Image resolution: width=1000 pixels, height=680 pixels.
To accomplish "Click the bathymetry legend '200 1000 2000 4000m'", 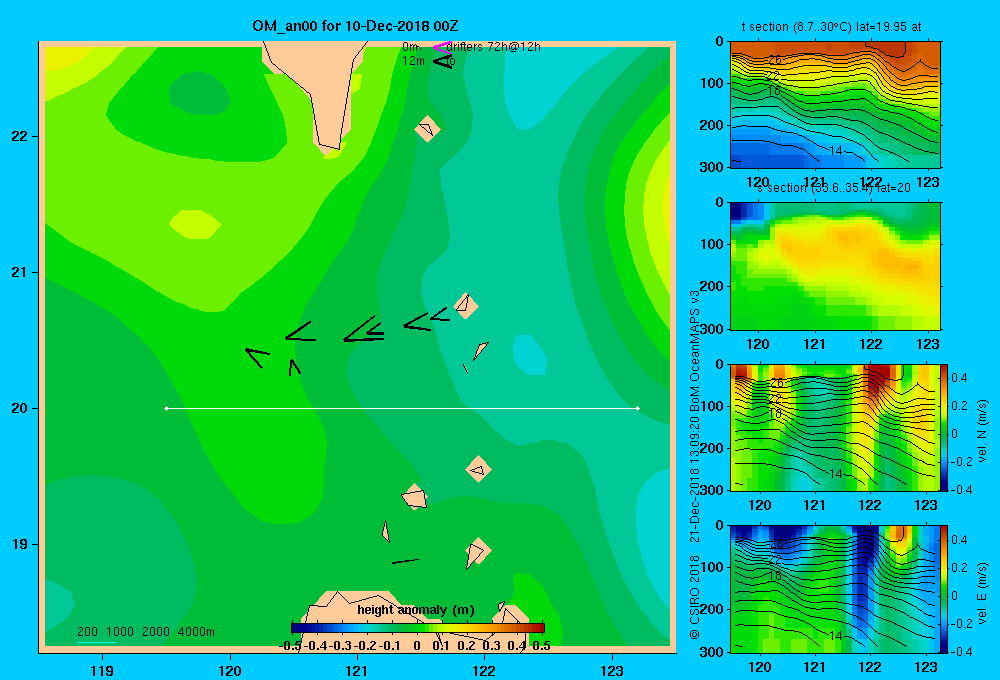I will click(x=145, y=632).
